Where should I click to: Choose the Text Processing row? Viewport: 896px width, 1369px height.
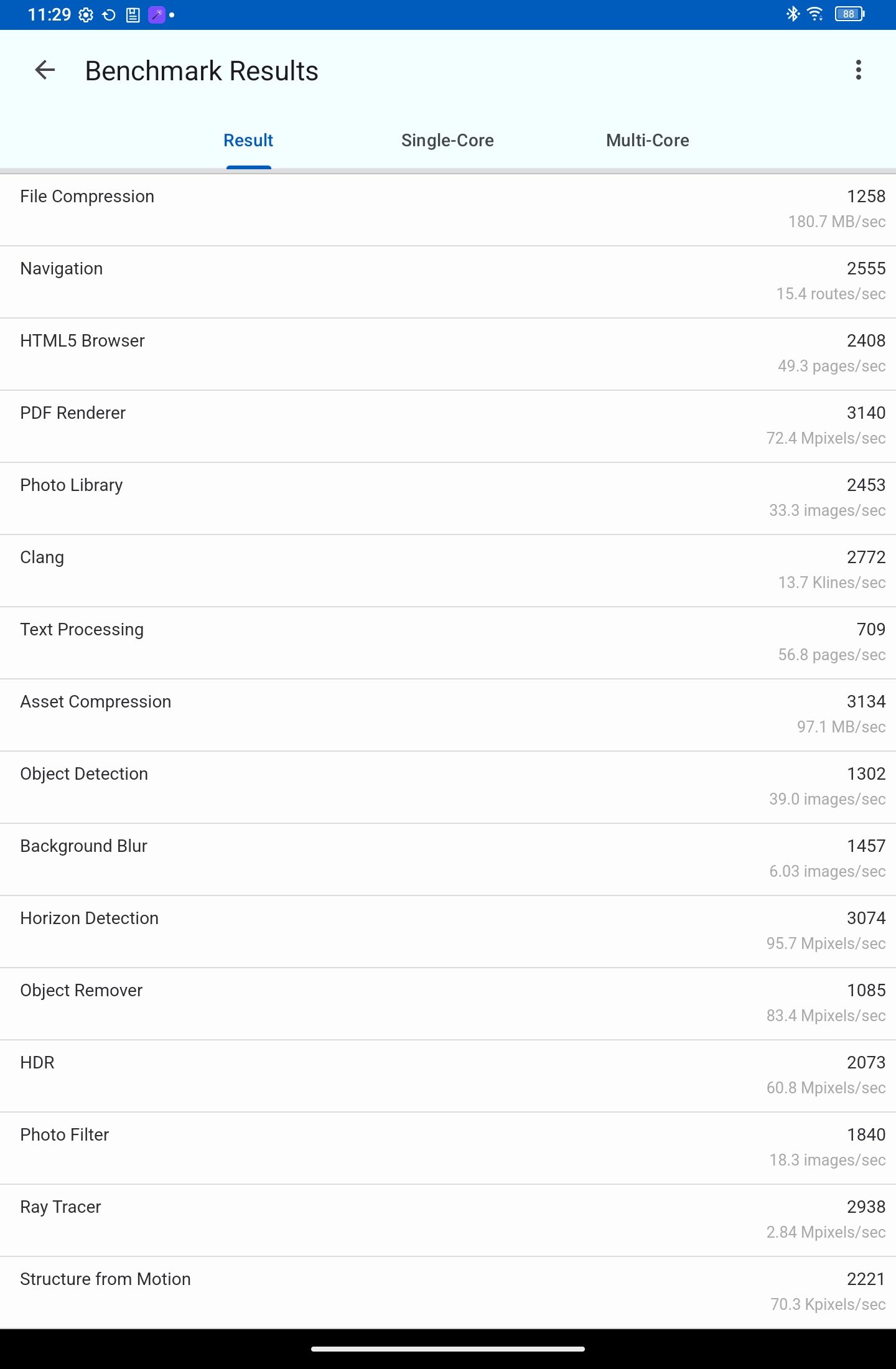448,643
